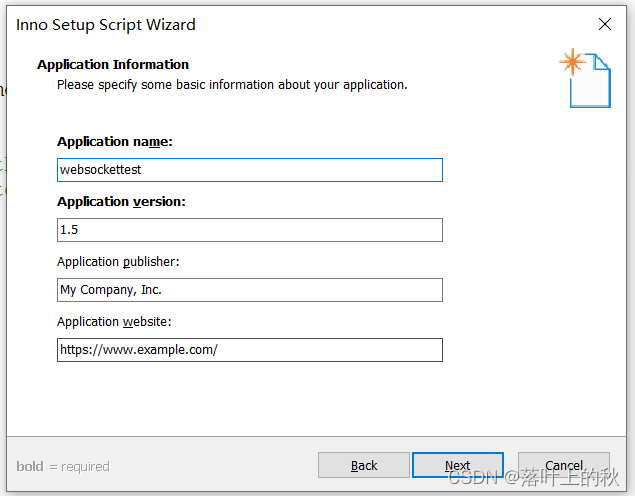Proceed with the Next button
This screenshot has height=496, width=635.
tap(458, 465)
